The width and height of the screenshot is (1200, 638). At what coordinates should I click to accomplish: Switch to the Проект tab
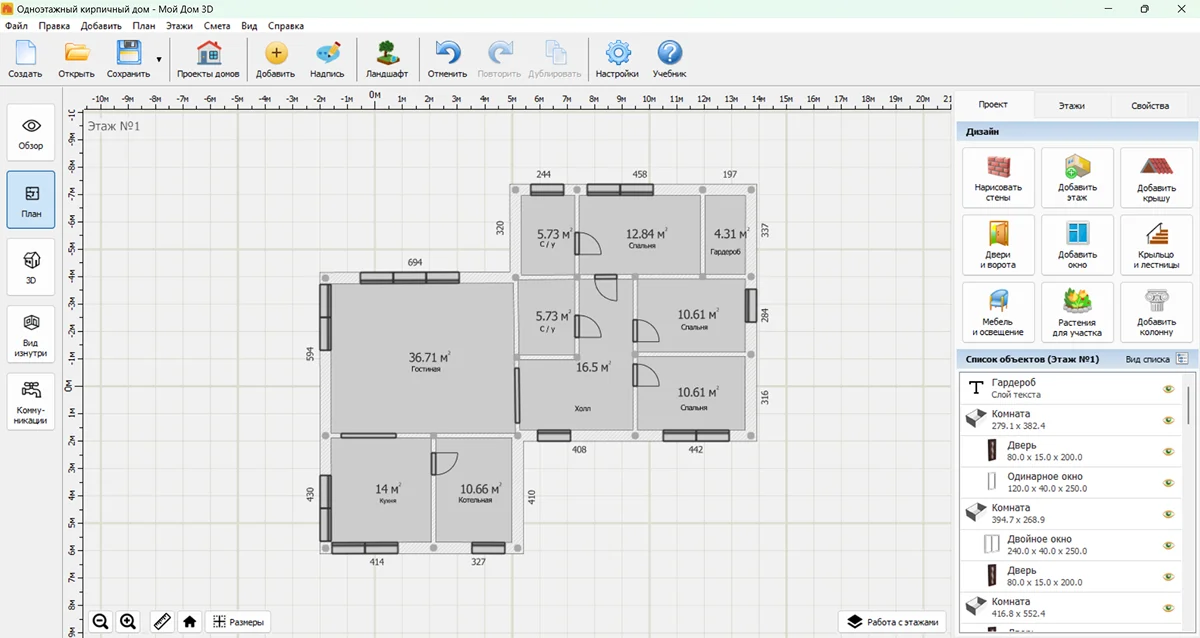[x=993, y=105]
